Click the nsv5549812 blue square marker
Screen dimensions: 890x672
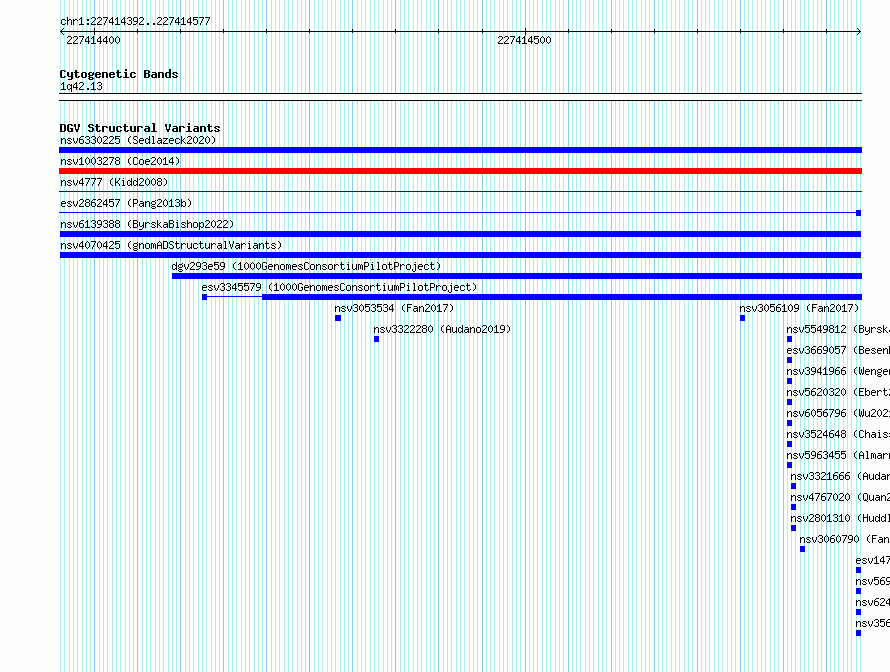789,339
